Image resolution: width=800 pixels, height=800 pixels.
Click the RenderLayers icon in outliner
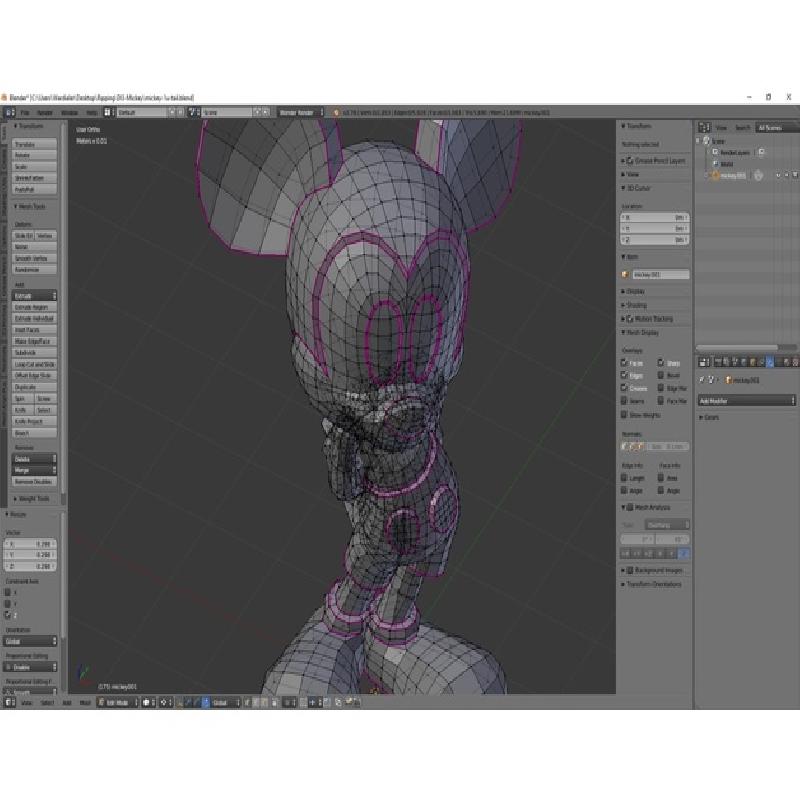coord(714,152)
